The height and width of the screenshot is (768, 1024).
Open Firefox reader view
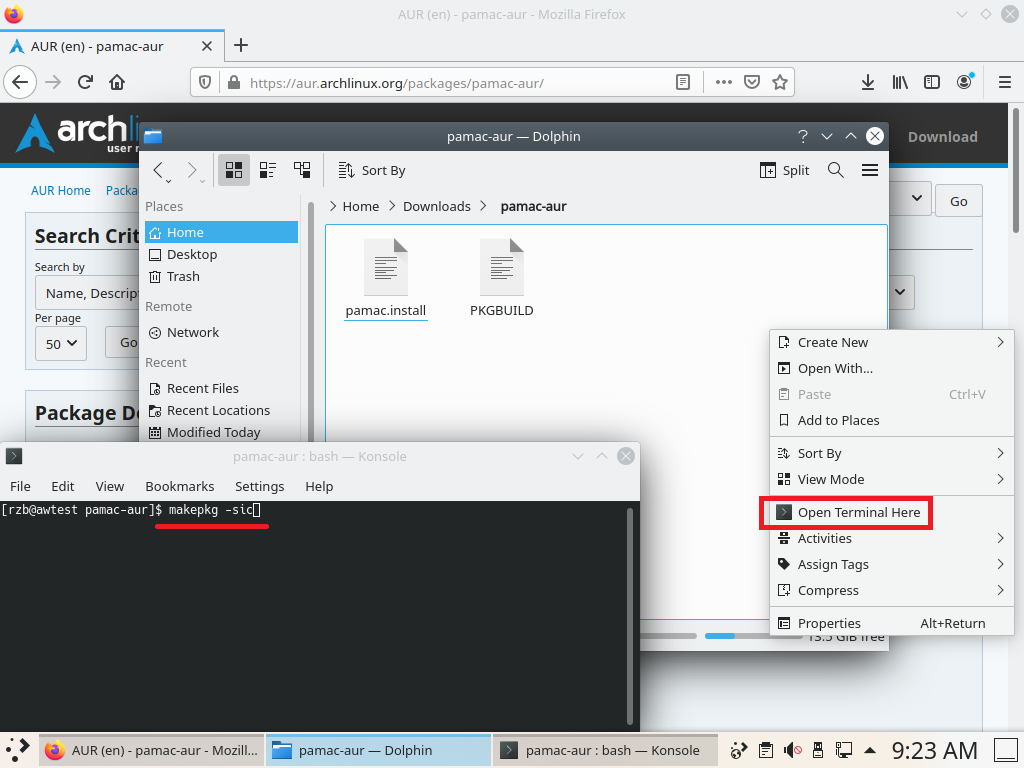tap(682, 82)
